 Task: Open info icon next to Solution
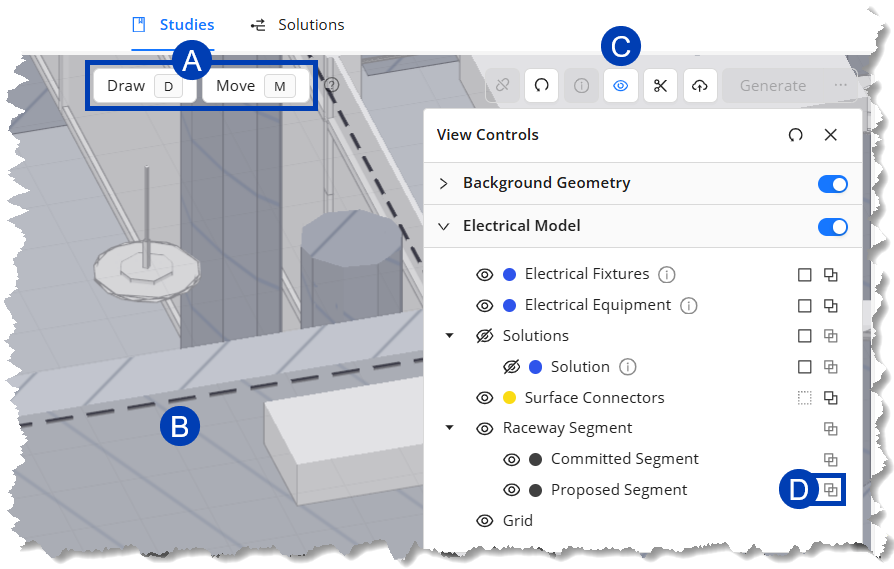coord(628,367)
